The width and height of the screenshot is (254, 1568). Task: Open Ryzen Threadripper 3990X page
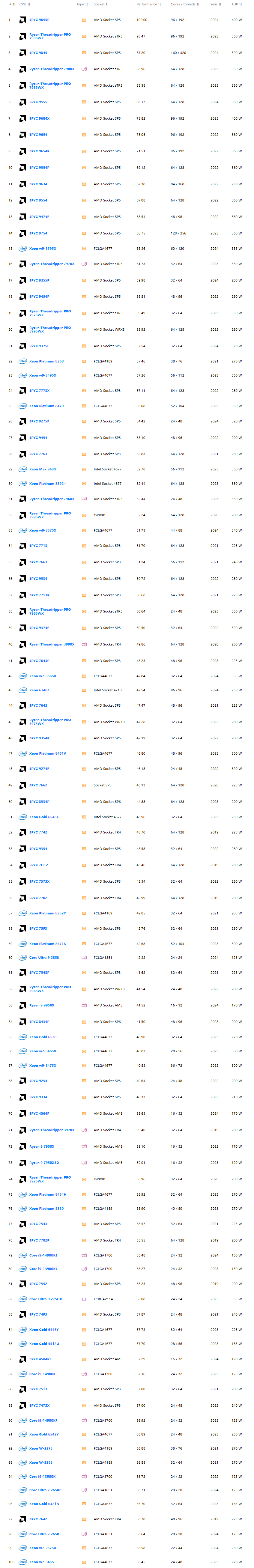(52, 644)
